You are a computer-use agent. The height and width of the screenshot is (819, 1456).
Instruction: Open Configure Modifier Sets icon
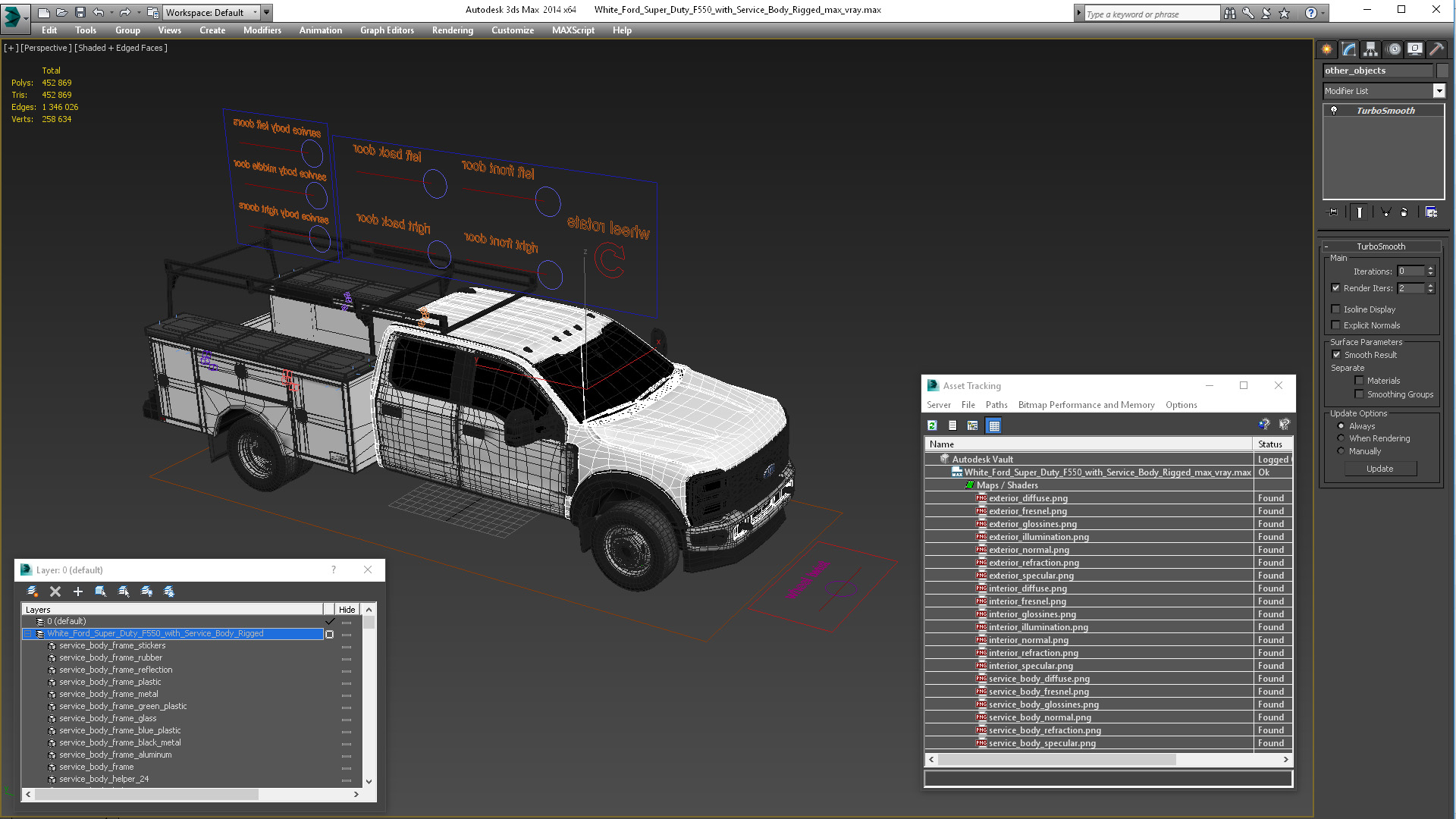[1431, 212]
